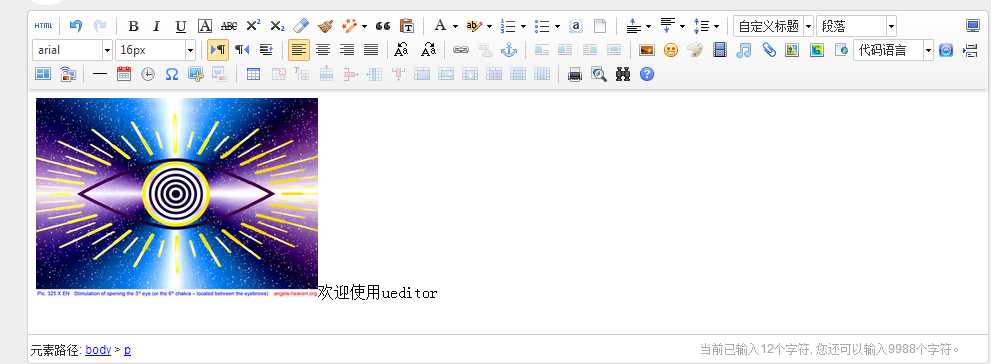Image resolution: width=991 pixels, height=364 pixels.
Task: Expand ordered list style arrow
Action: pos(523,27)
